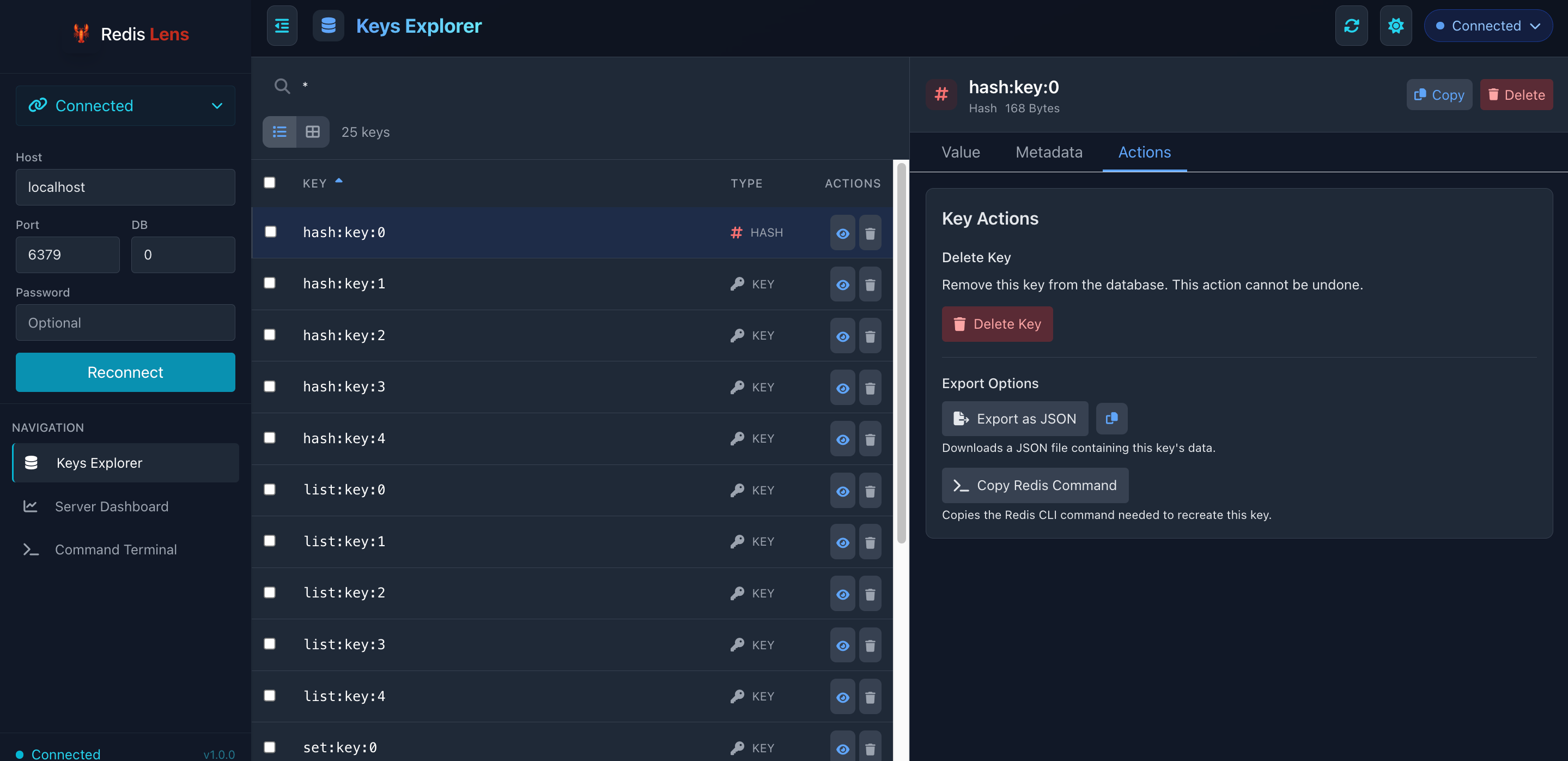Click the TYPE column header
This screenshot has width=1568, height=761.
point(746,183)
